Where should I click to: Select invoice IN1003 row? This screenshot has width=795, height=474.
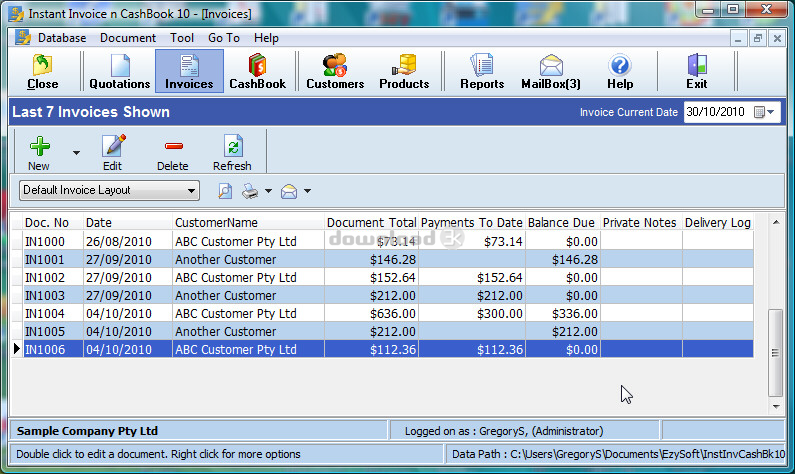point(382,296)
